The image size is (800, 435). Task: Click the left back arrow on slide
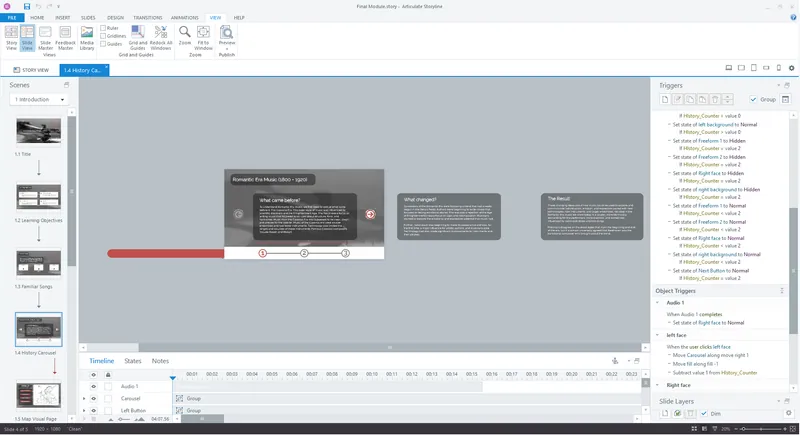point(238,214)
